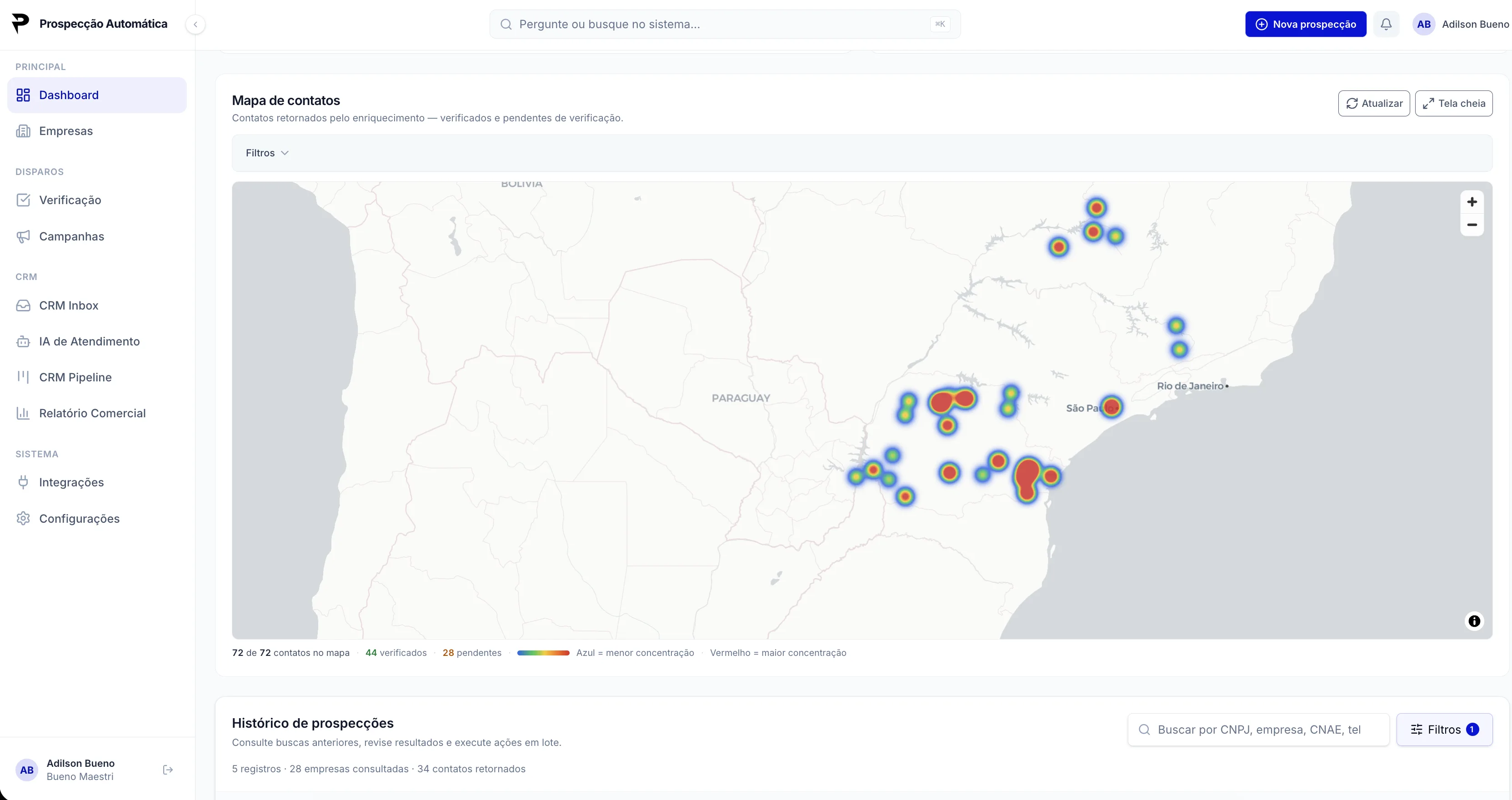Click the CRM Inbox tray icon
1512x800 pixels.
click(23, 306)
